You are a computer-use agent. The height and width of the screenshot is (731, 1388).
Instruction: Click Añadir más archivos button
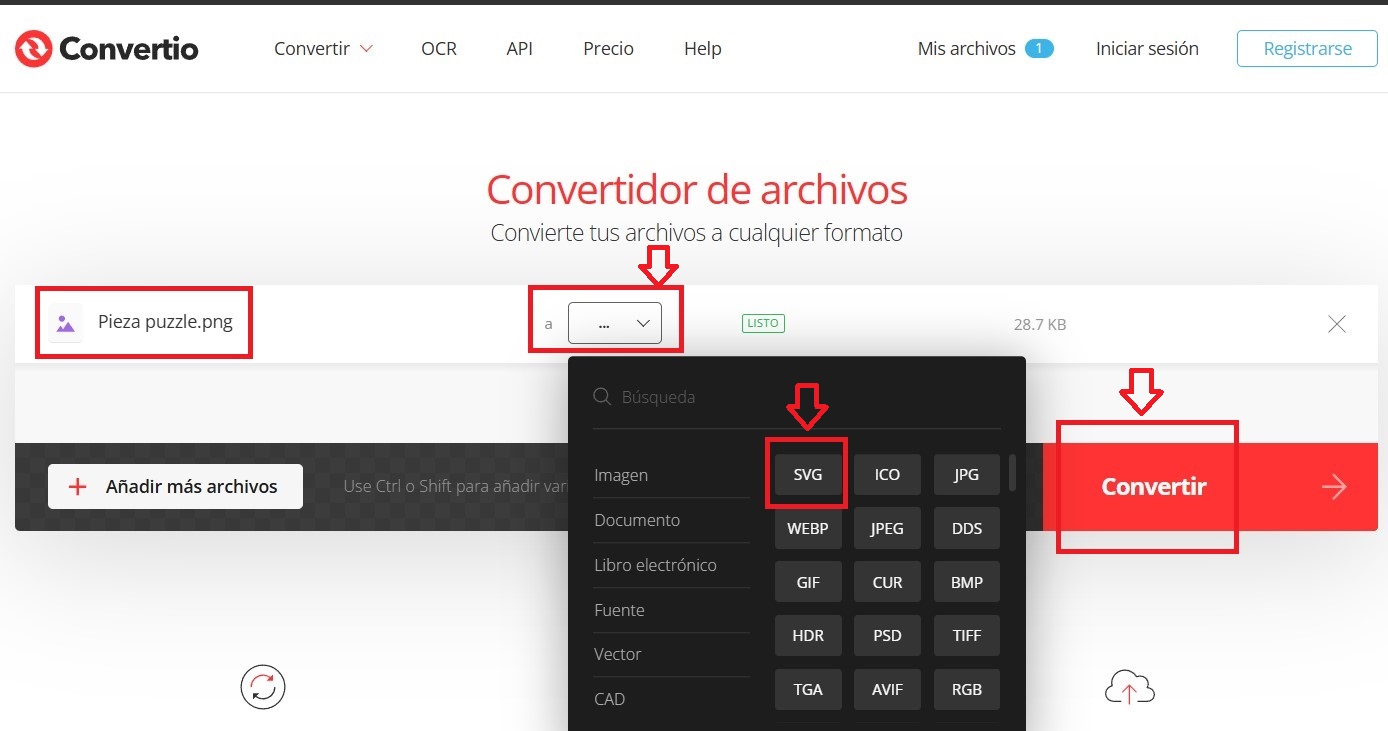pyautogui.click(x=175, y=487)
